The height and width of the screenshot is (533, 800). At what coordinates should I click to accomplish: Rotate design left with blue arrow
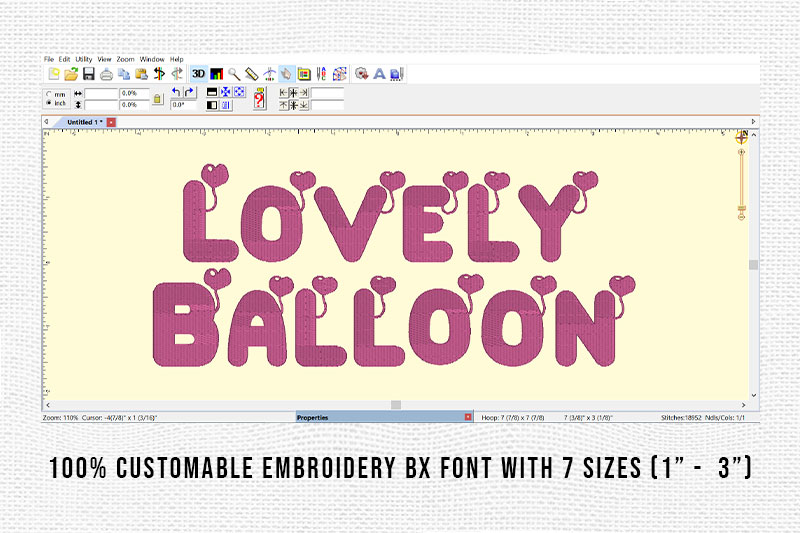pyautogui.click(x=176, y=92)
